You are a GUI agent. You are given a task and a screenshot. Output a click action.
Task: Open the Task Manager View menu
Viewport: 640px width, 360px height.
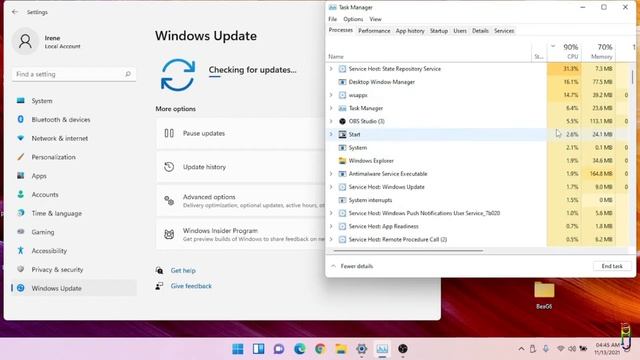coord(375,19)
